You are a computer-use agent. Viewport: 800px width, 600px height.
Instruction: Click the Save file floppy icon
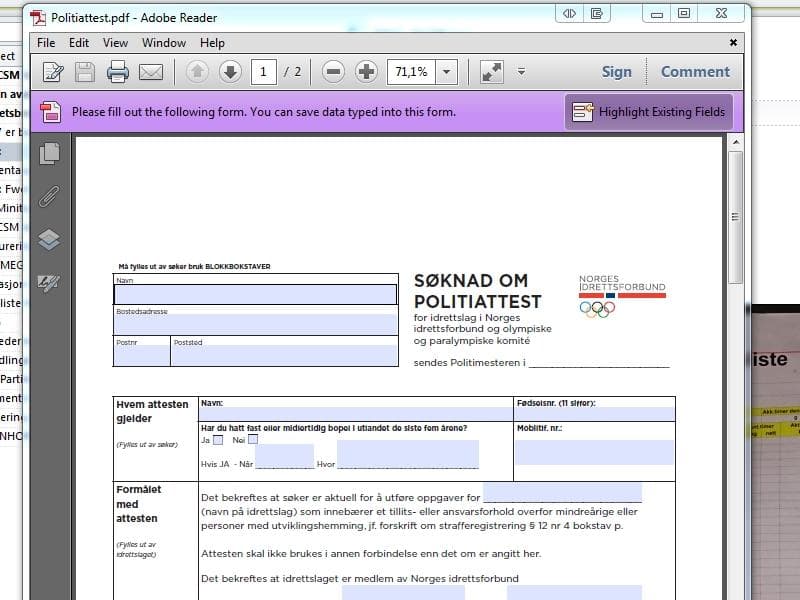85,72
